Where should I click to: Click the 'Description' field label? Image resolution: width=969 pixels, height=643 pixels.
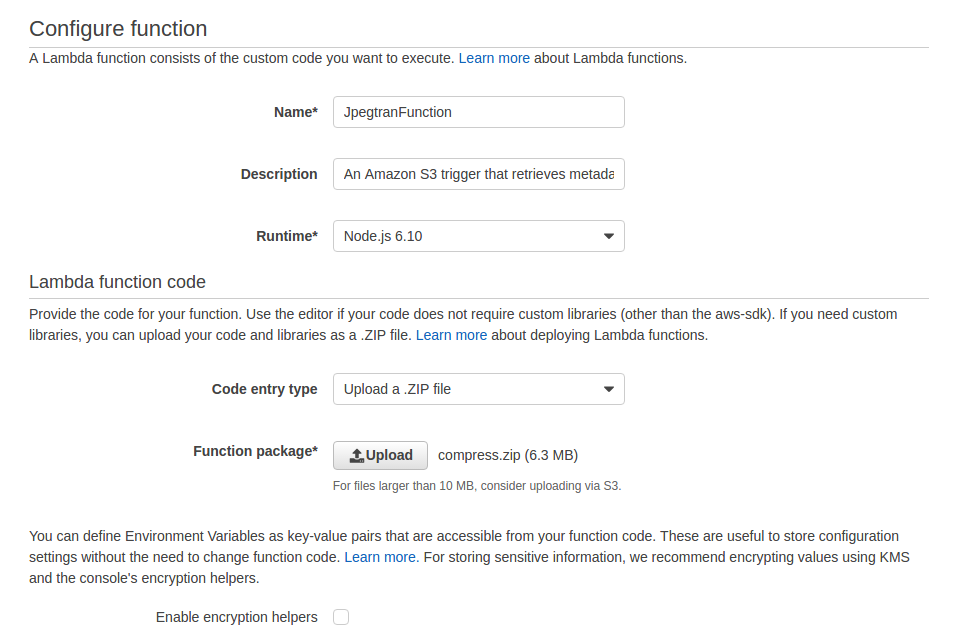[x=279, y=174]
